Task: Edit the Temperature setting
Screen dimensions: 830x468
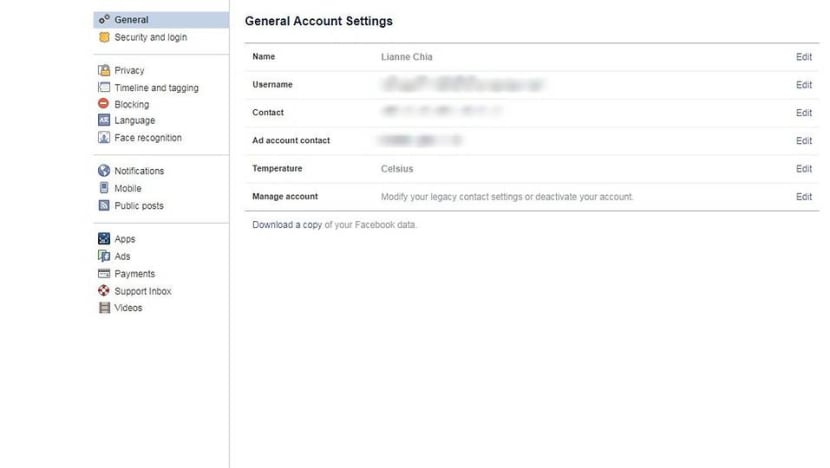Action: click(x=803, y=169)
